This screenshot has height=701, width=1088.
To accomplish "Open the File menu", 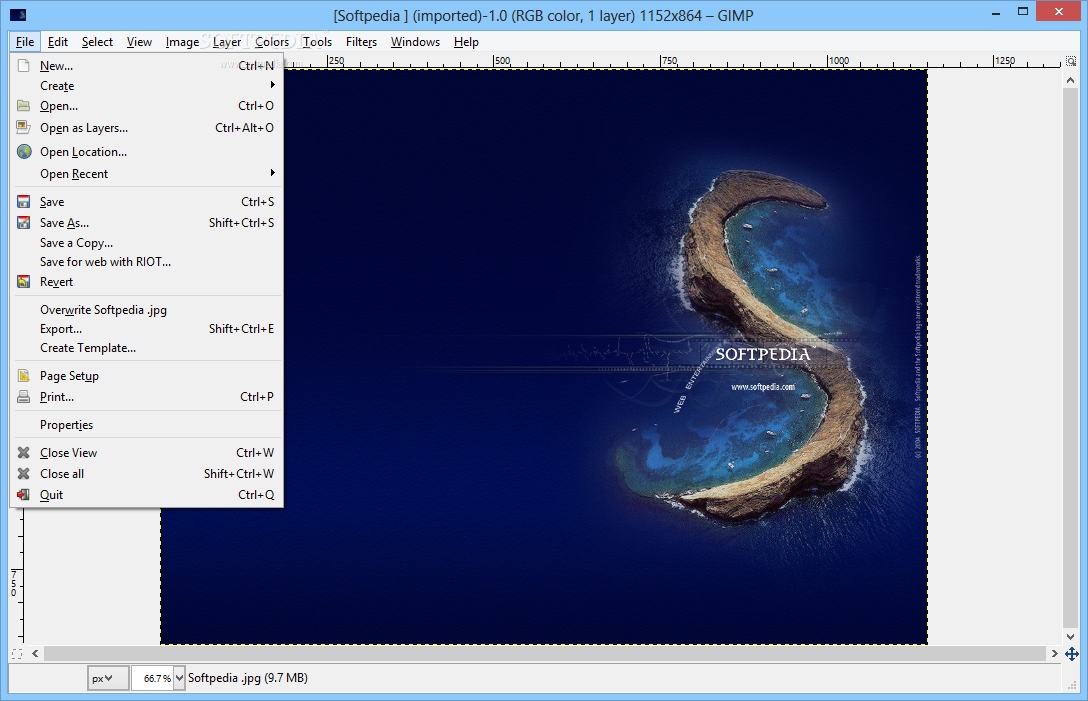I will pyautogui.click(x=25, y=42).
